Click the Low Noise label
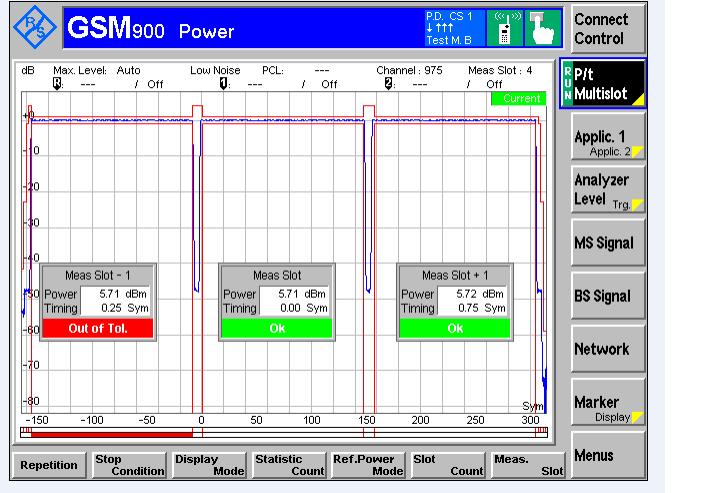720x493 pixels. (x=215, y=70)
